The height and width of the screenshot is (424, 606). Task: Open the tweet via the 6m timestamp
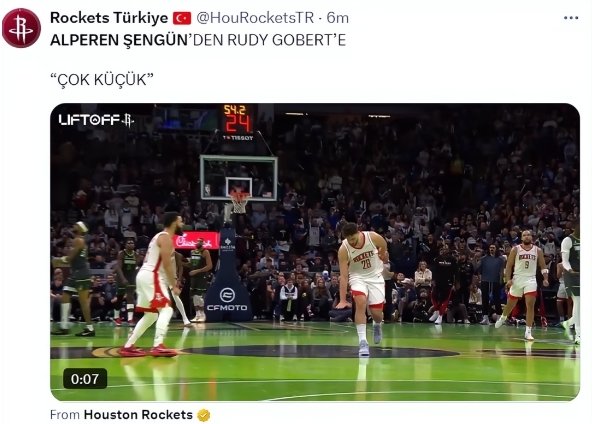[x=338, y=18]
